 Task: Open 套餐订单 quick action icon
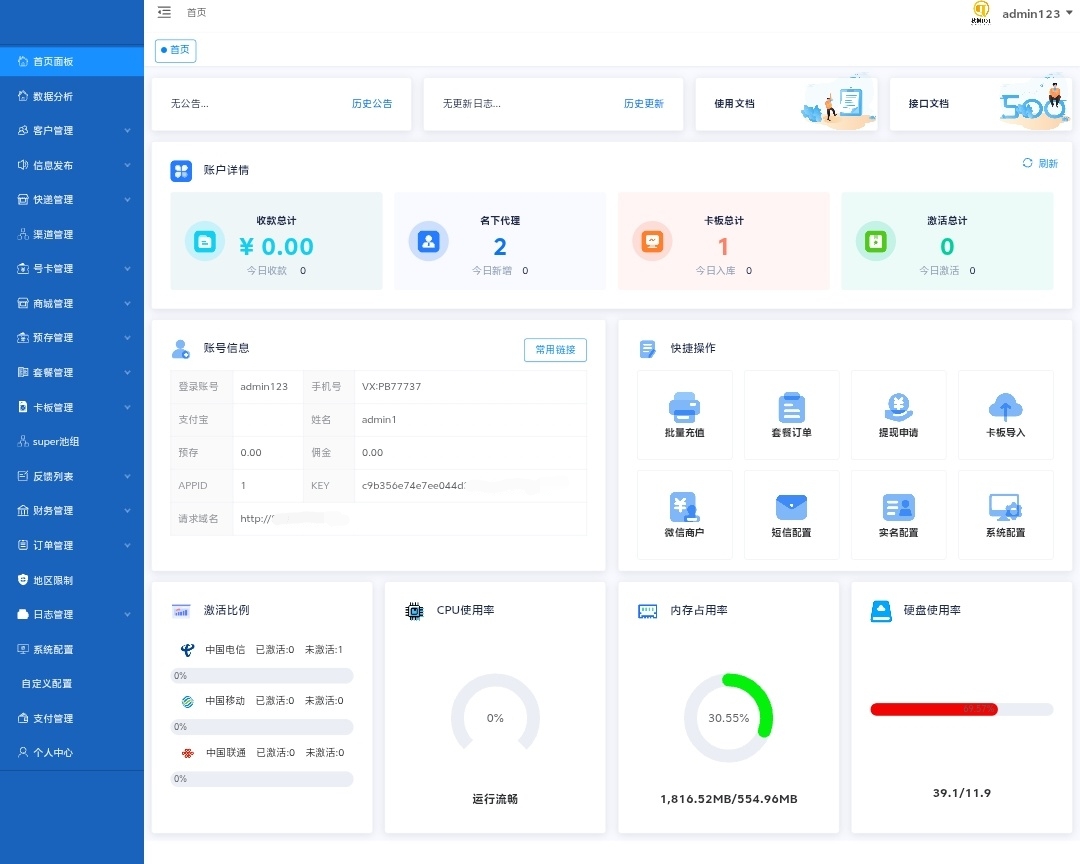coord(791,407)
